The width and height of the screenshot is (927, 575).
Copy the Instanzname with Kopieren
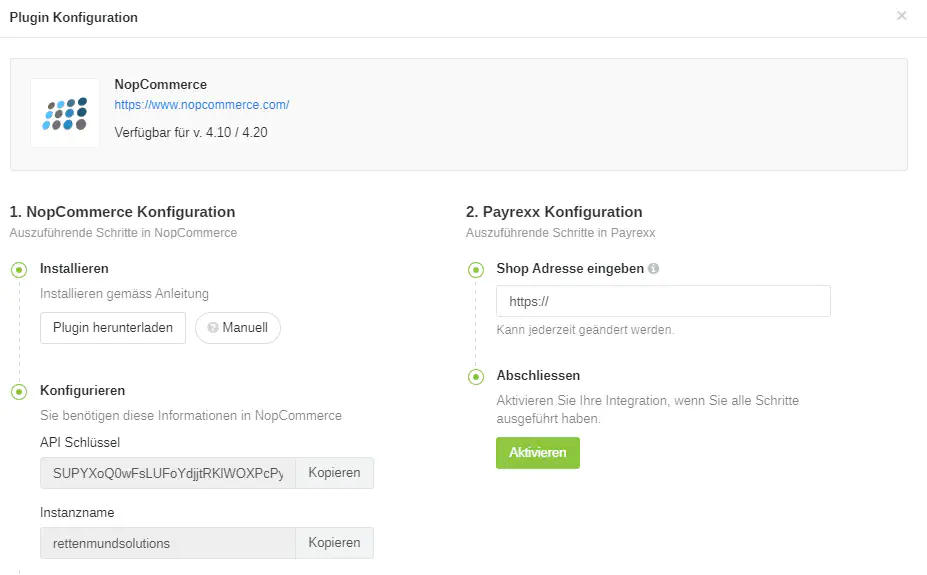tap(334, 543)
